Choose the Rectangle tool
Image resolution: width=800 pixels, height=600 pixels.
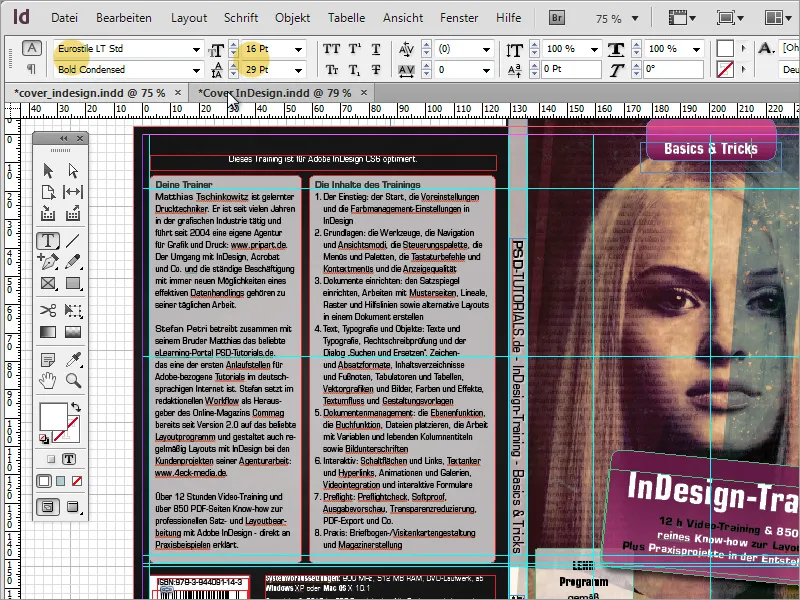click(73, 283)
